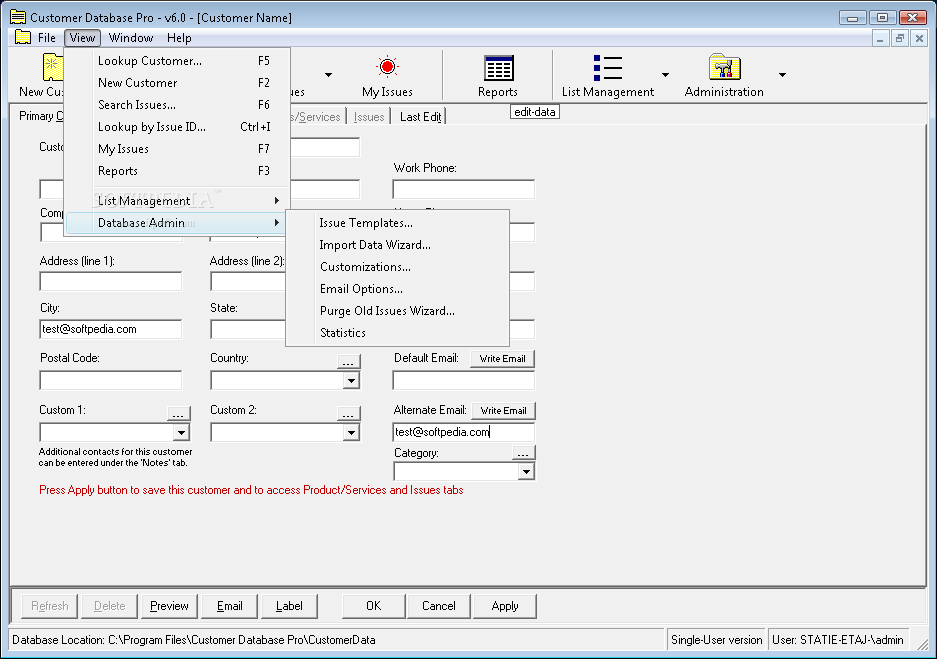The width and height of the screenshot is (937, 659).
Task: Open Customizations... from submenu
Action: [397, 267]
